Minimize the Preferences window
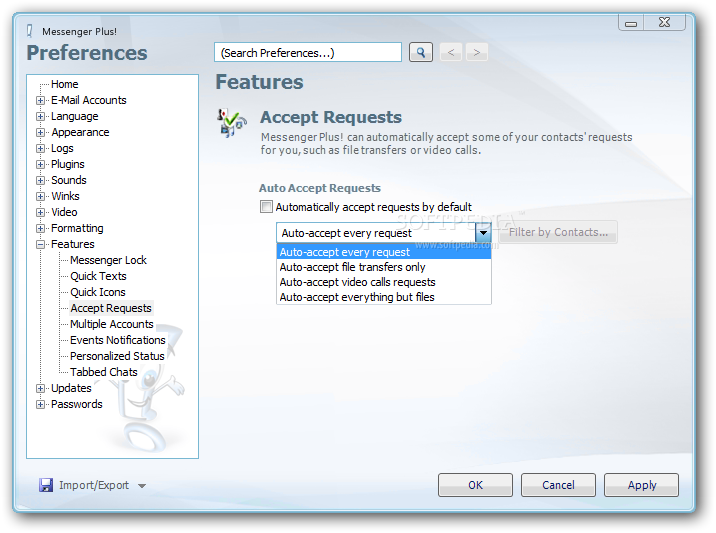The width and height of the screenshot is (716, 533). (631, 23)
